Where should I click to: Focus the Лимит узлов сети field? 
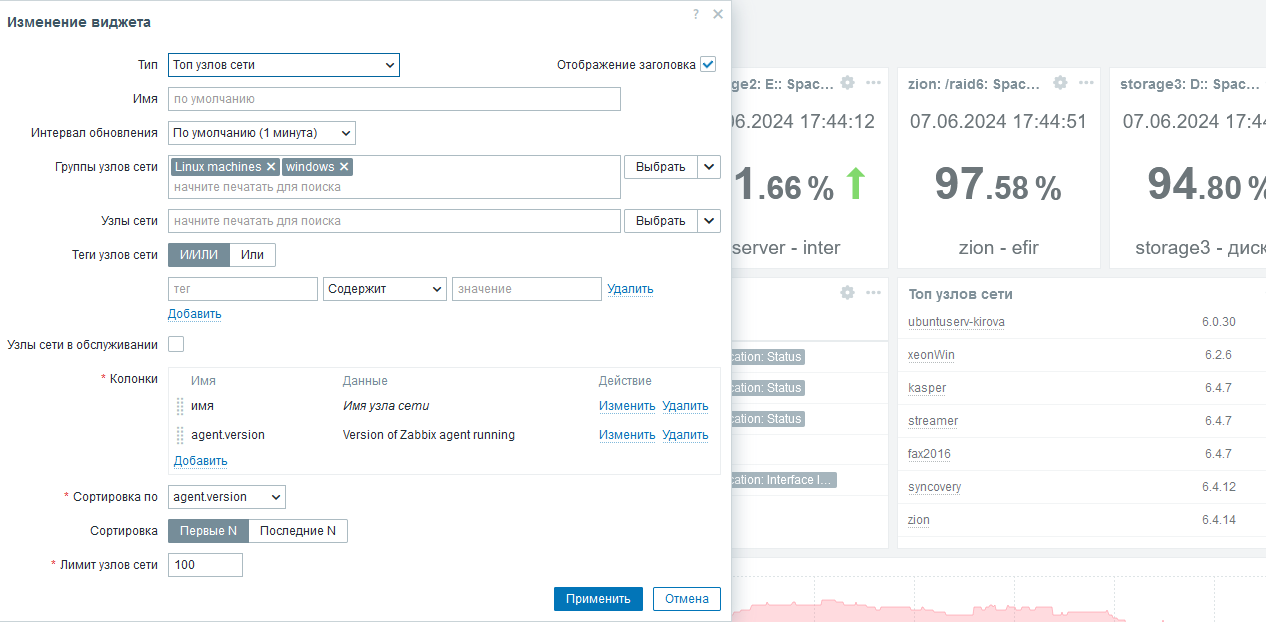[x=205, y=565]
